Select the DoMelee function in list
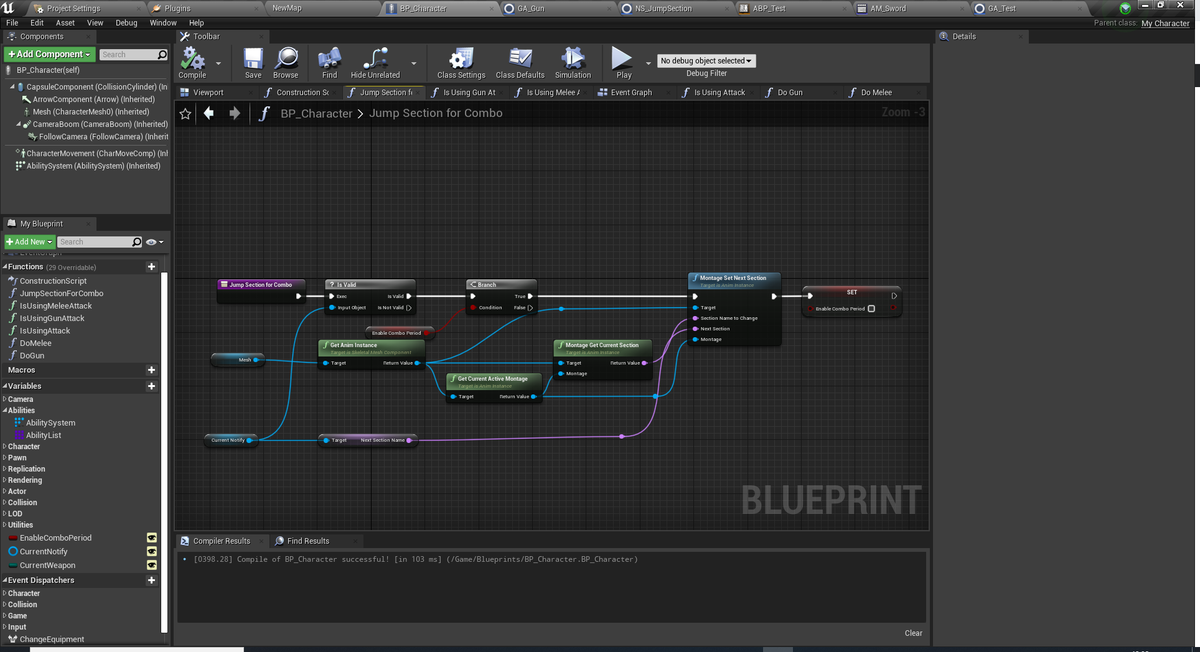 coord(36,343)
